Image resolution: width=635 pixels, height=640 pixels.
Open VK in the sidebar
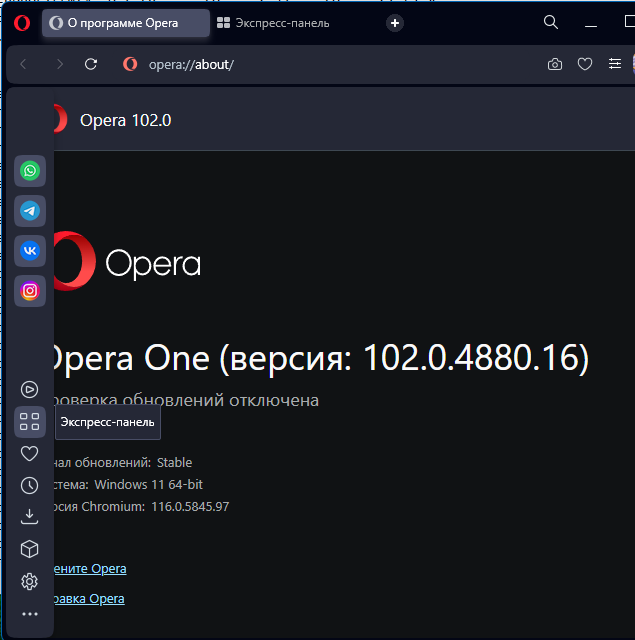(x=30, y=251)
